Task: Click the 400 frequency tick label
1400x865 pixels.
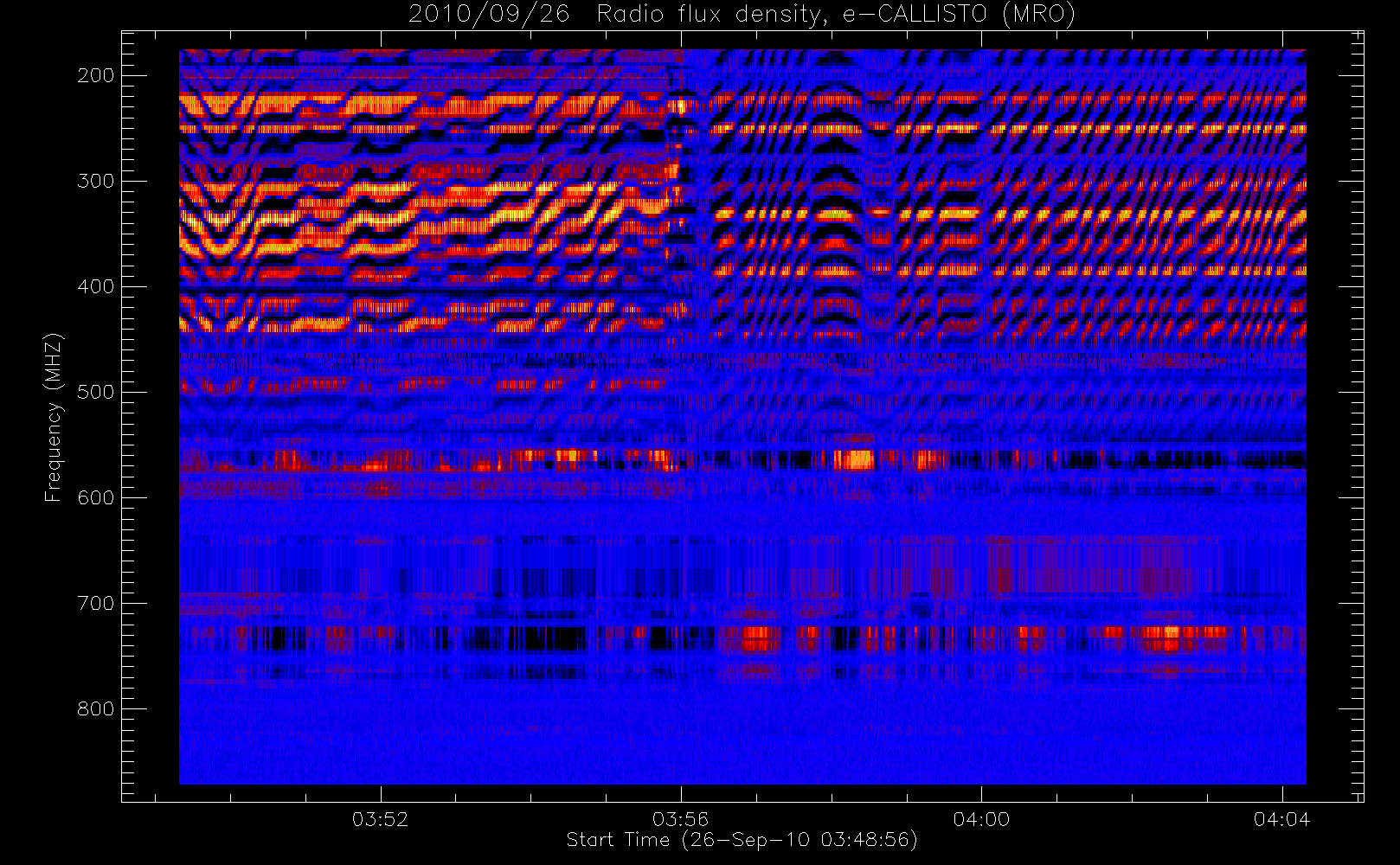Action: tap(95, 286)
